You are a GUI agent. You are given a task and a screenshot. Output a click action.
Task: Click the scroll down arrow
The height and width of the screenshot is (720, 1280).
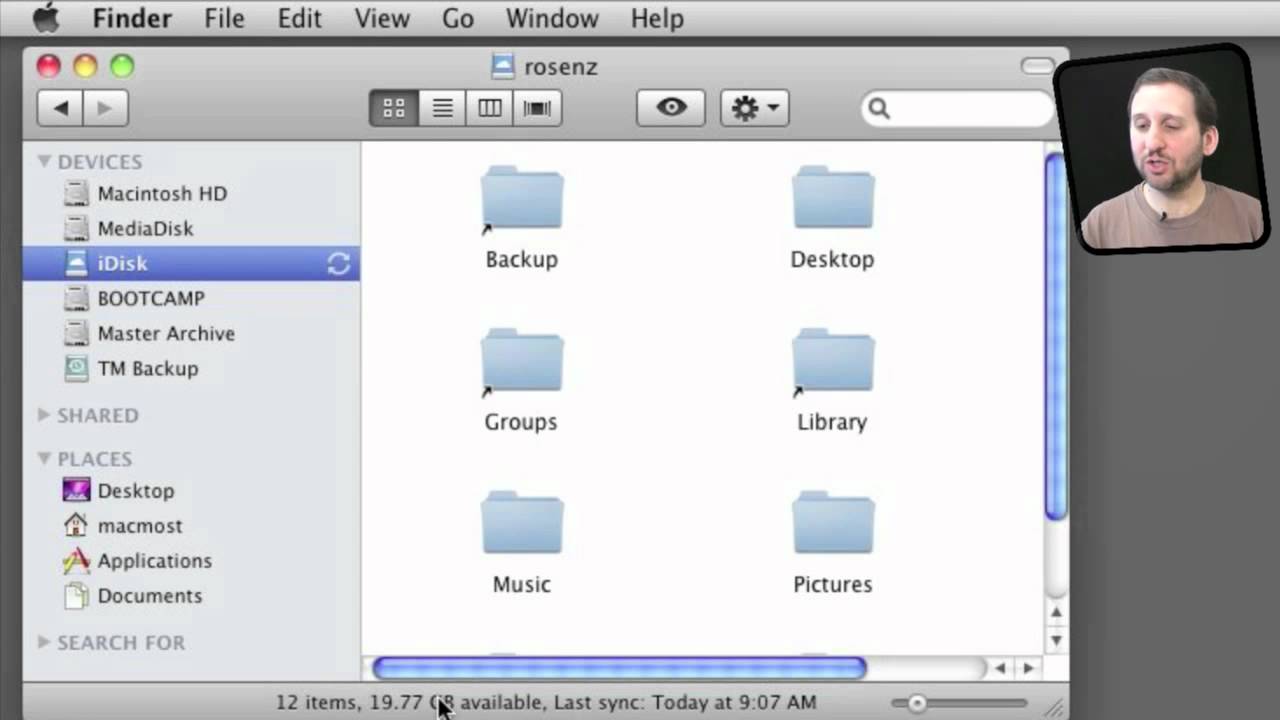pyautogui.click(x=1056, y=640)
